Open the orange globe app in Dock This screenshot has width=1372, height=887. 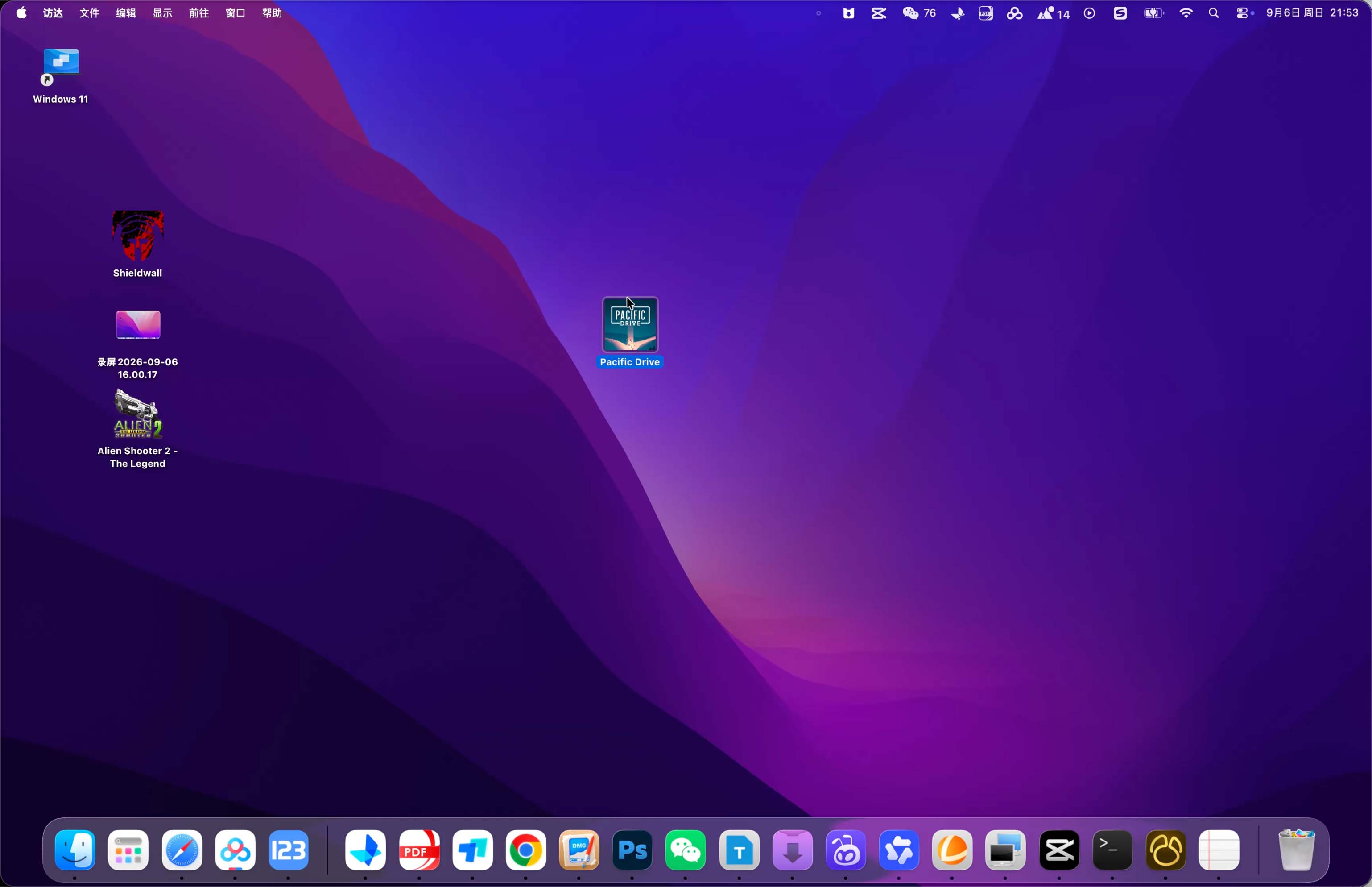click(x=952, y=850)
